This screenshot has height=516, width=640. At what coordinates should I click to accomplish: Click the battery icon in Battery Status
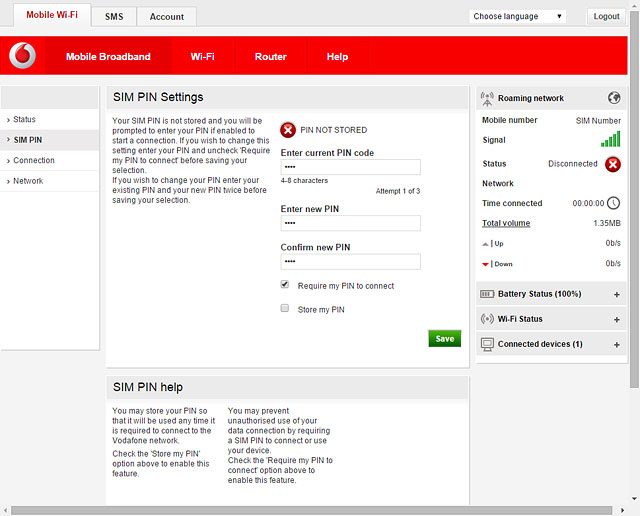(487, 294)
